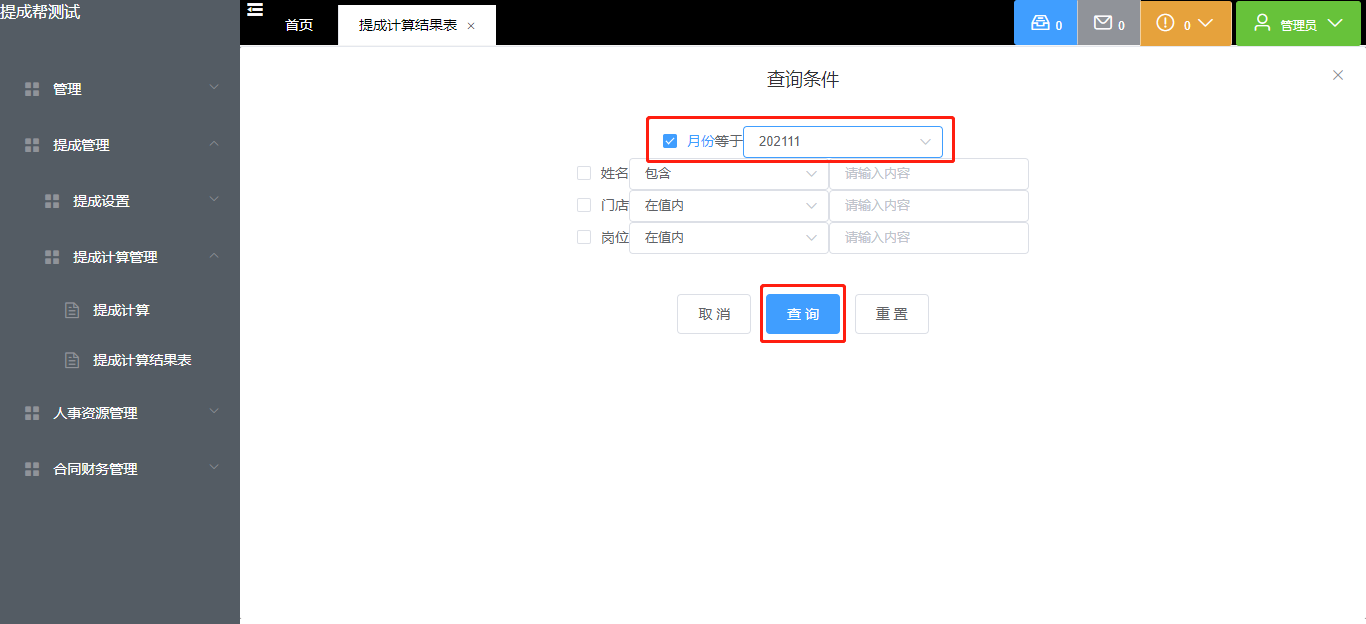
Task: Uncheck the 月份 filter checkbox
Action: click(x=670, y=140)
